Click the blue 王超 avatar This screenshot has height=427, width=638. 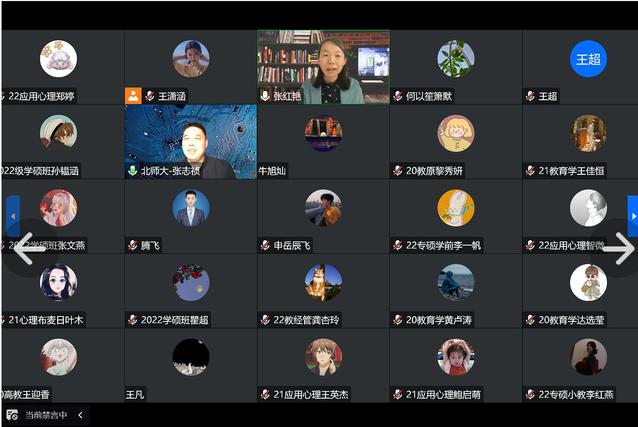click(588, 59)
